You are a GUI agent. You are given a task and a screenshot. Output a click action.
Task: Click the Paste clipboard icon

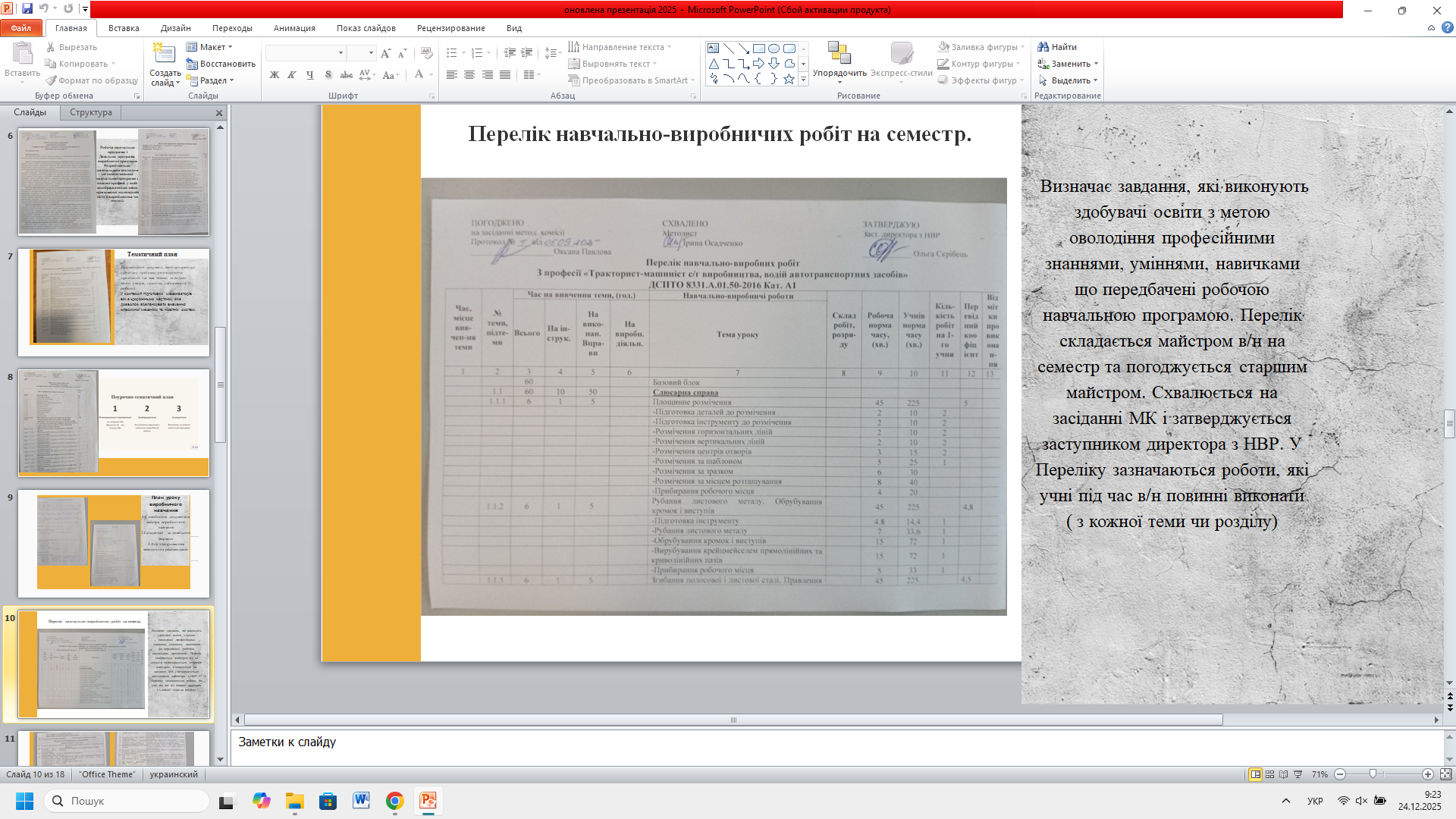(22, 54)
